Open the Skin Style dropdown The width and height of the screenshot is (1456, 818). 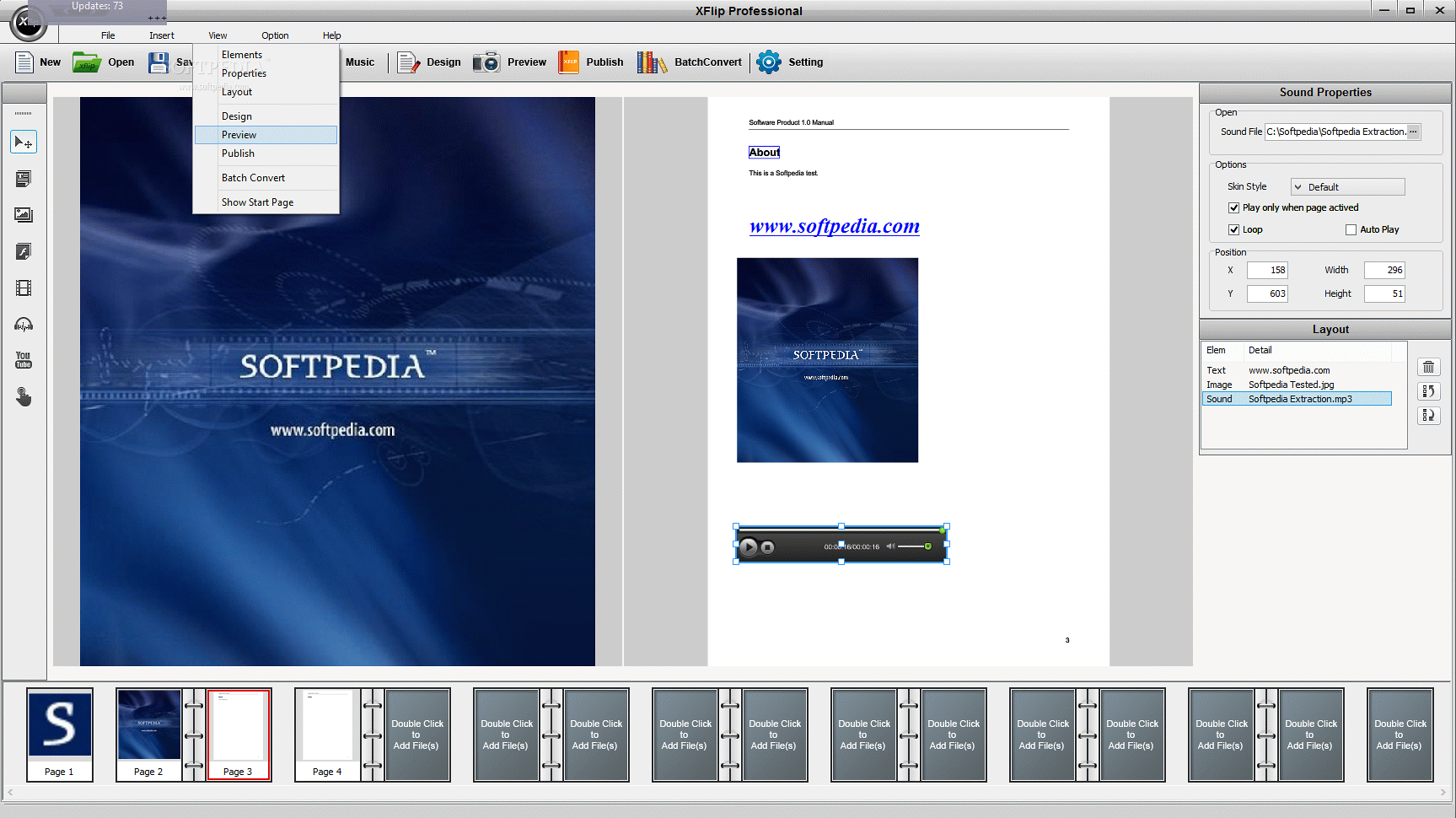click(x=1347, y=187)
